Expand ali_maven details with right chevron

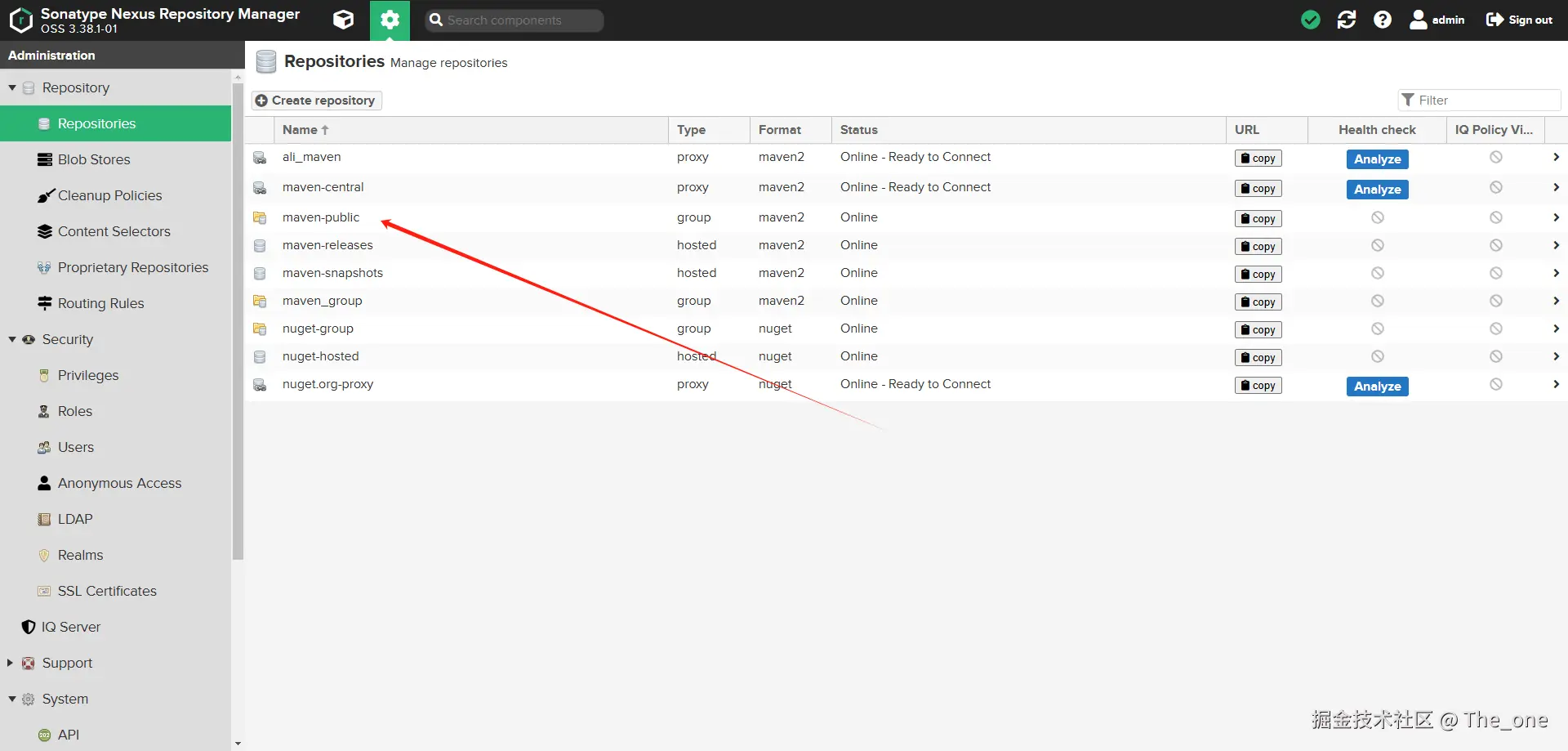pyautogui.click(x=1556, y=157)
